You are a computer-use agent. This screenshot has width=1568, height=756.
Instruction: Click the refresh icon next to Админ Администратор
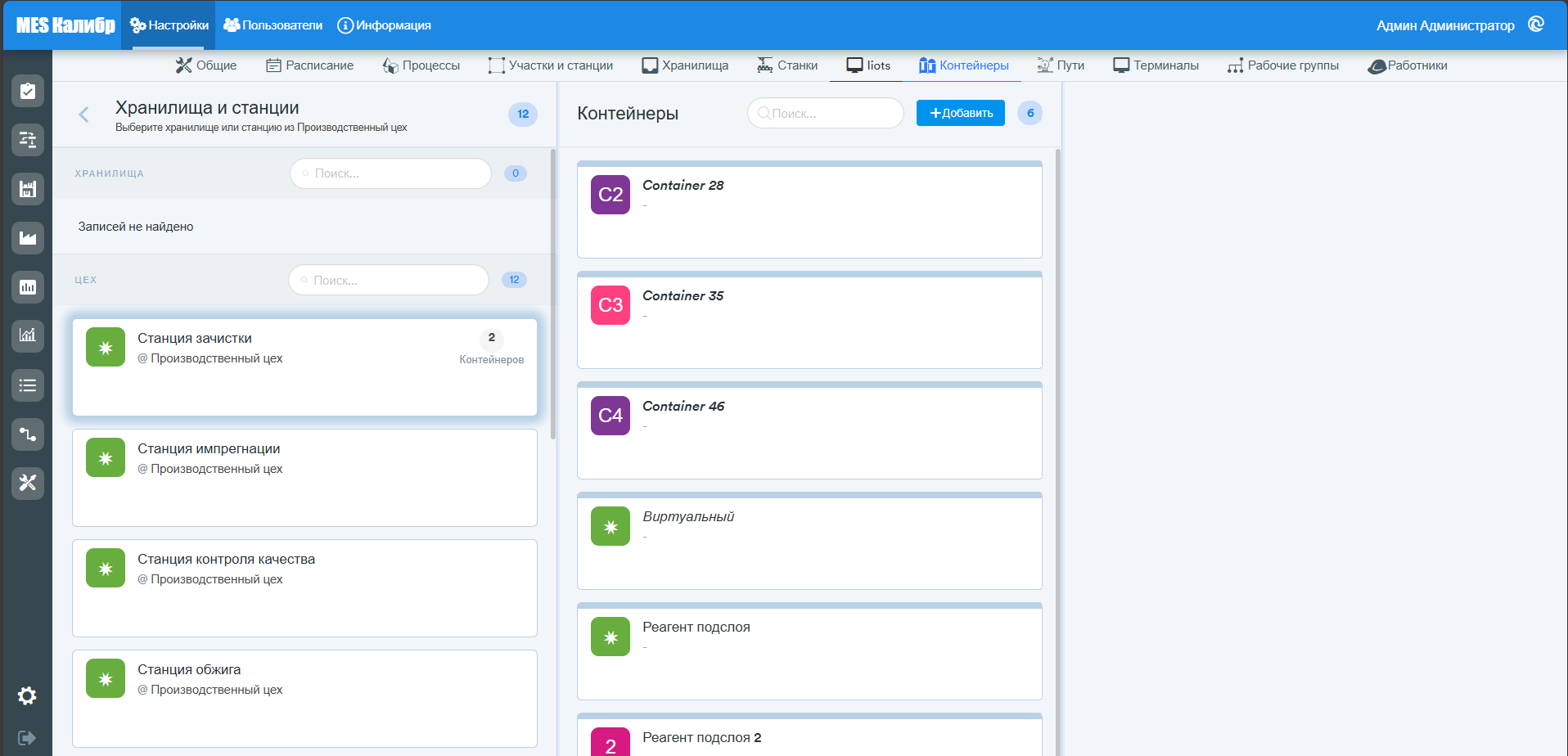[x=1536, y=25]
